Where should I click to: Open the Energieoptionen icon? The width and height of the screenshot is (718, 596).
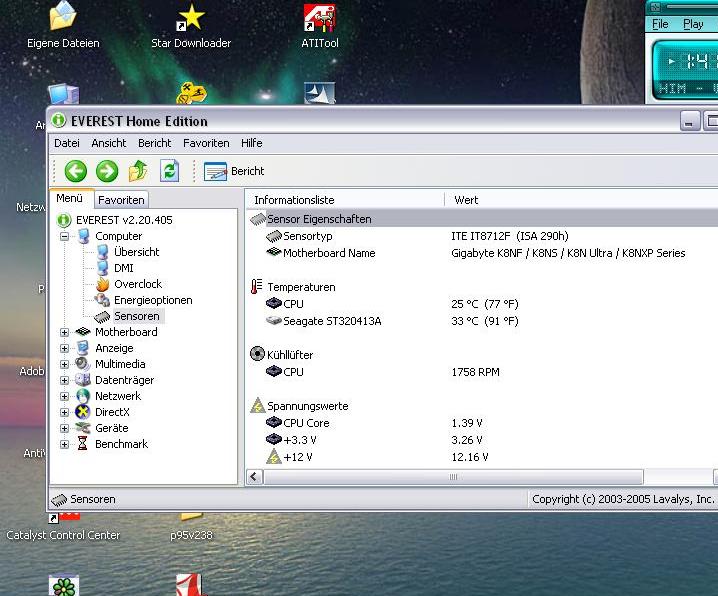tap(102, 300)
